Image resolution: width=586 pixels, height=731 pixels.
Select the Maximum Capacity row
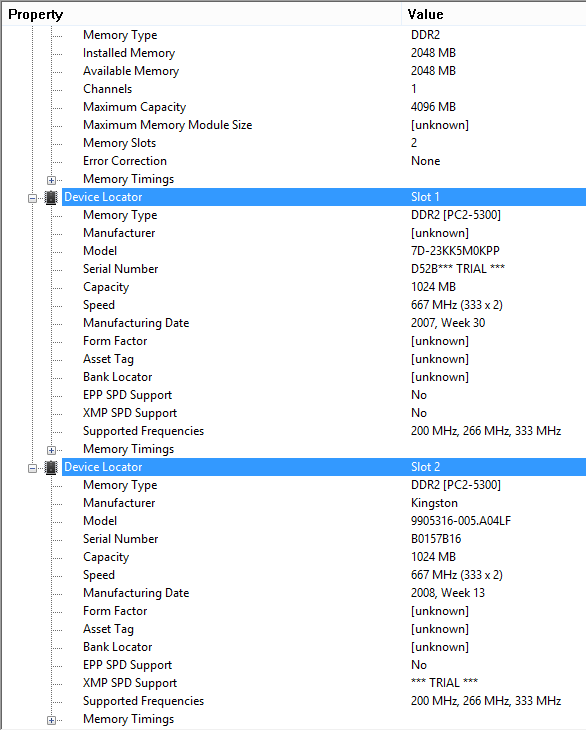pos(324,107)
